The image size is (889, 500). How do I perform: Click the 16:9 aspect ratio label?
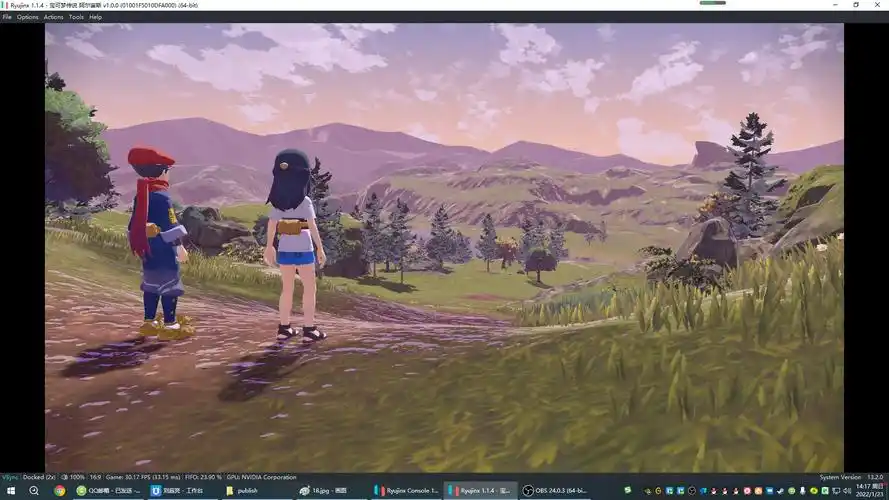[x=95, y=477]
